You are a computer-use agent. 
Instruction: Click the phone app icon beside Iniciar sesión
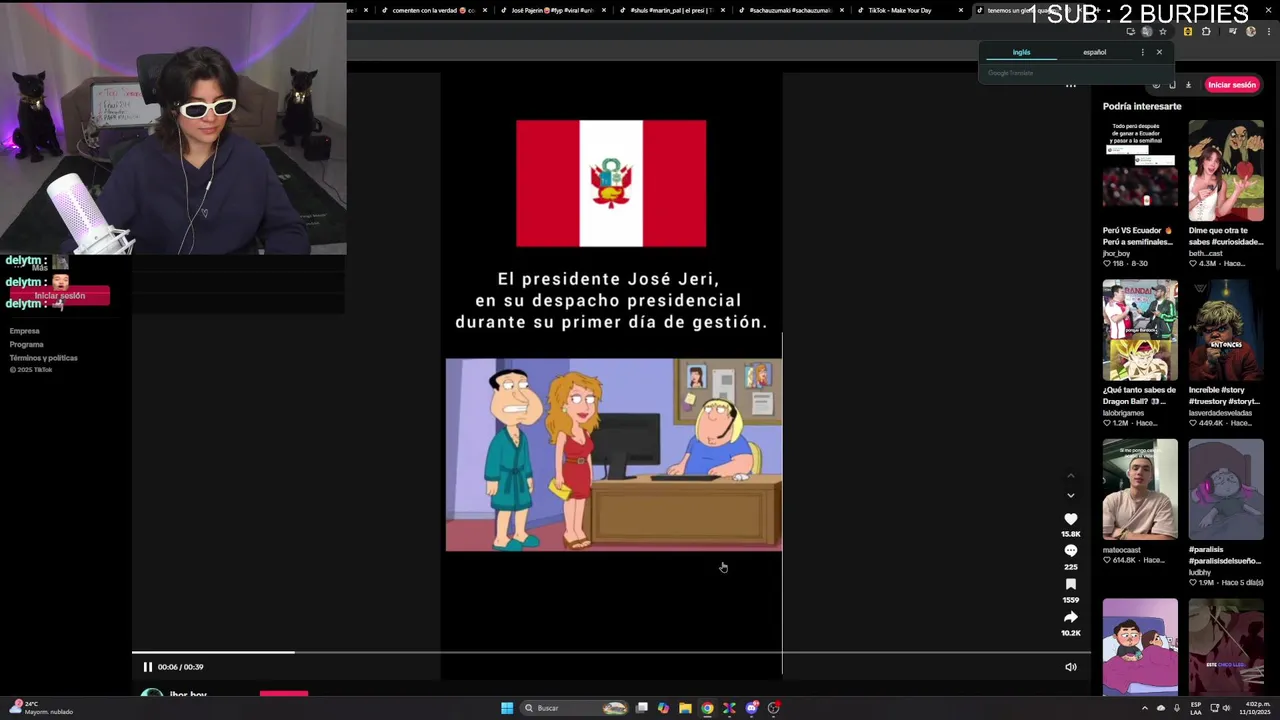1172,85
